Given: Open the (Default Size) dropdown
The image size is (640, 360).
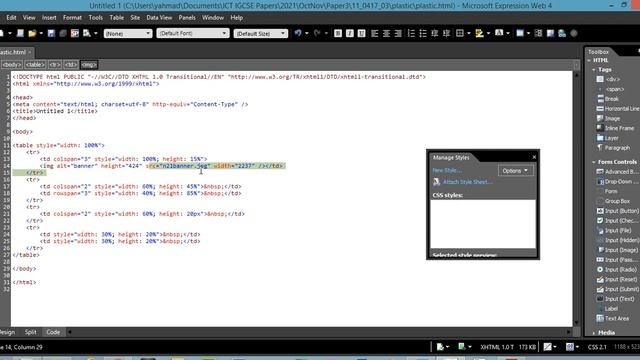Looking at the screenshot, I should coord(260,33).
